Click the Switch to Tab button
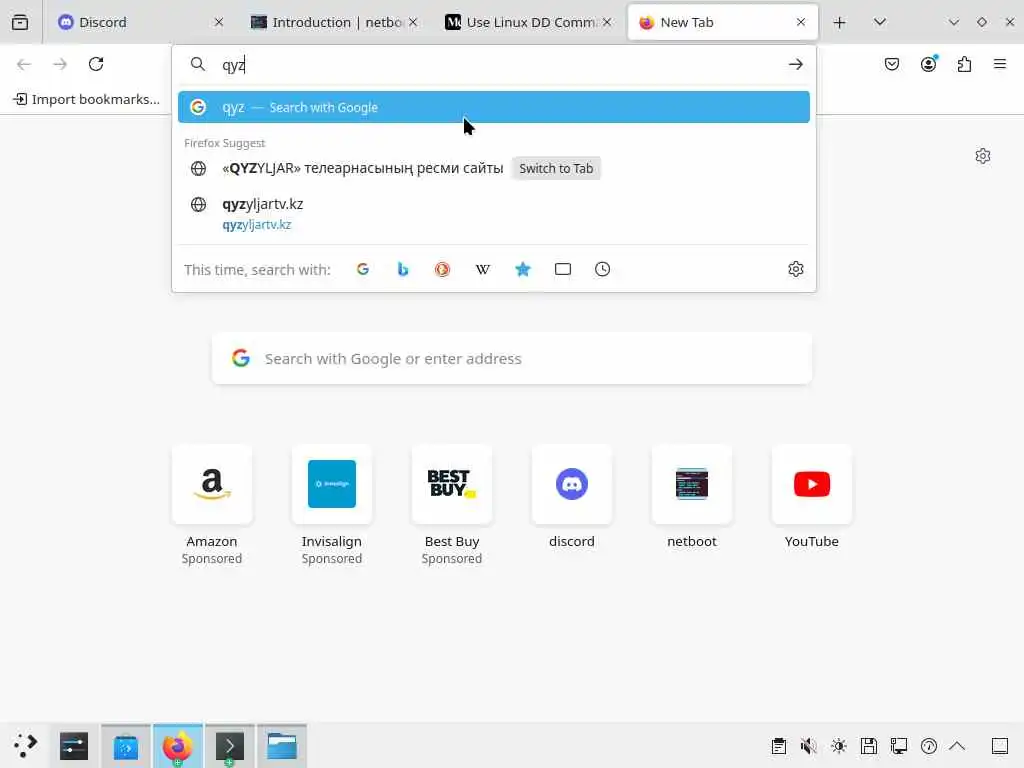The image size is (1024, 768). point(556,168)
